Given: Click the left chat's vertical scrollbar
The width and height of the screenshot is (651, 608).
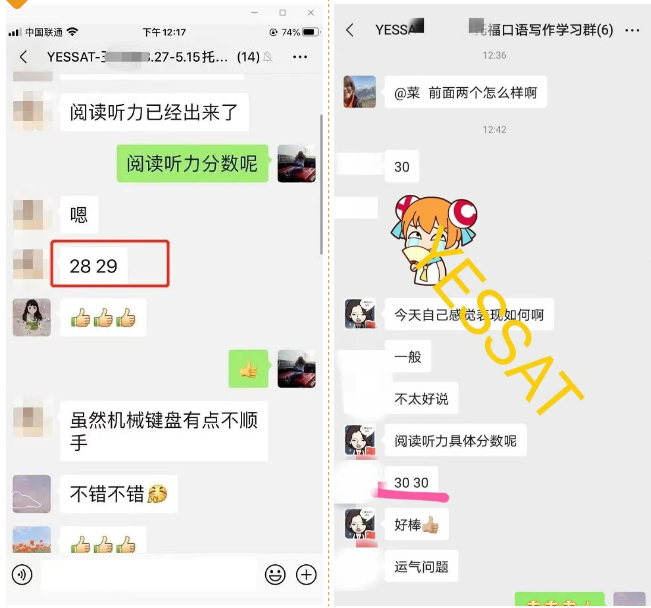Looking at the screenshot, I should click(321, 184).
